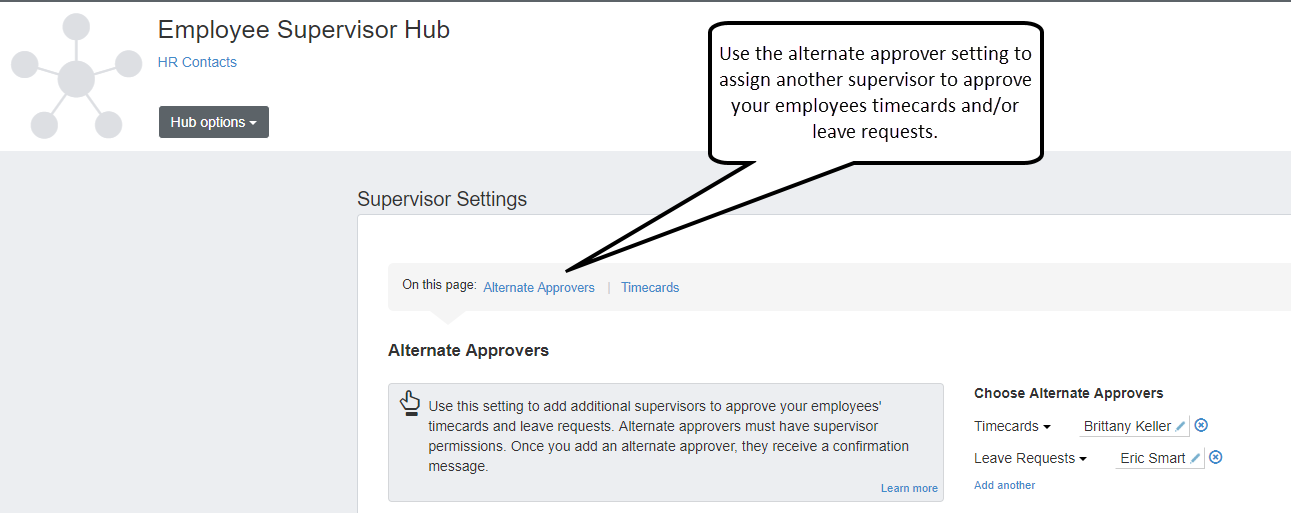Edit Eric Smart using the pencil icon
Image resolution: width=1291 pixels, height=513 pixels.
click(1195, 458)
